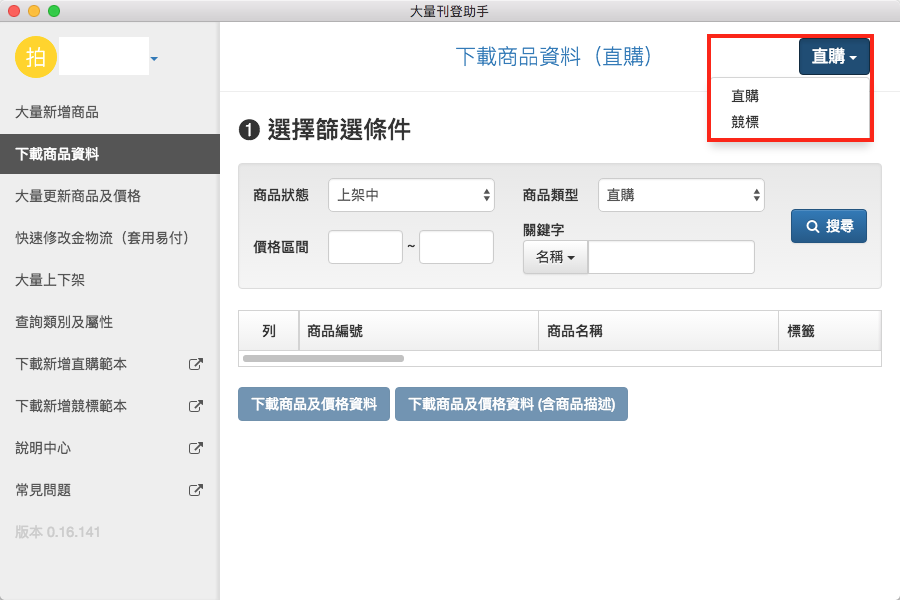Click external link icon beside 常見問題
Viewport: 900px width, 600px height.
(196, 490)
